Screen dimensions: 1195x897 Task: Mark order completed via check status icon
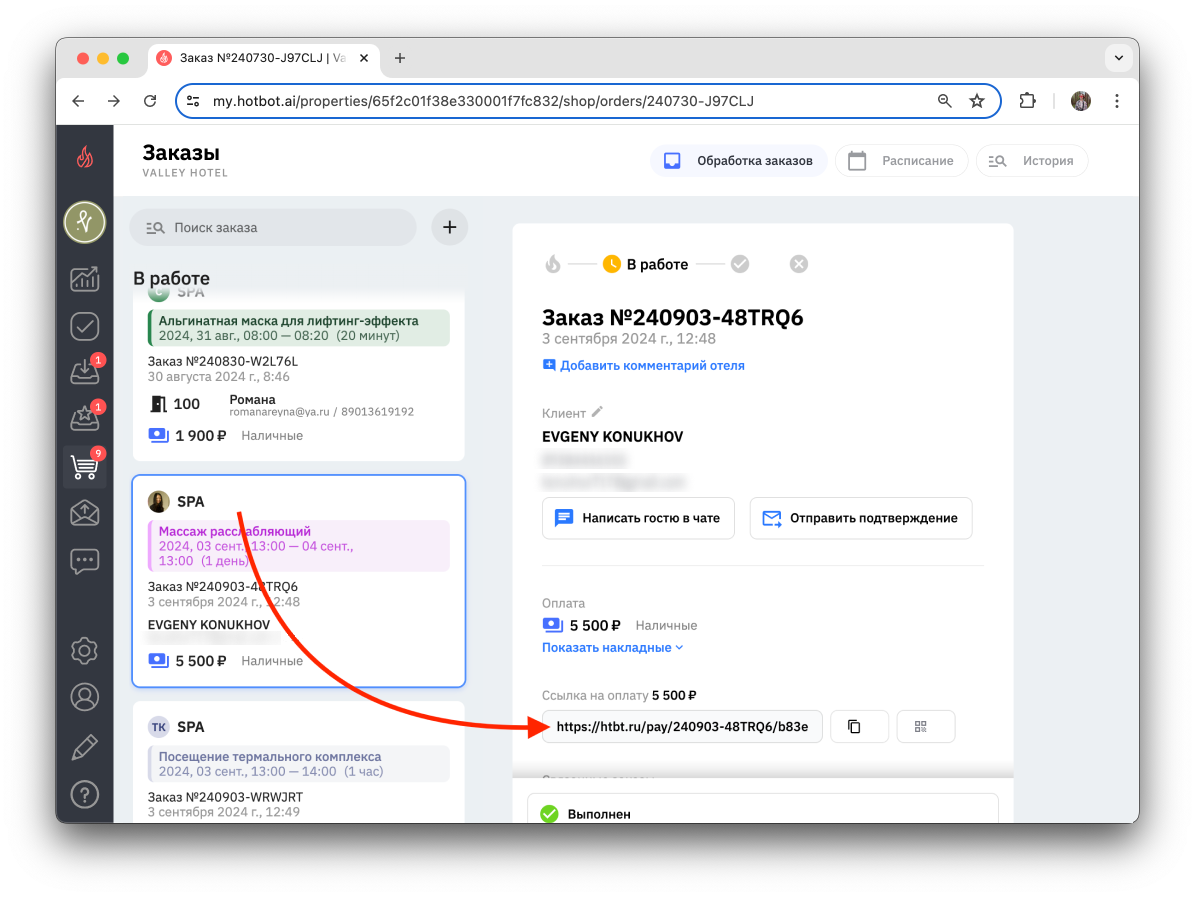tap(740, 264)
